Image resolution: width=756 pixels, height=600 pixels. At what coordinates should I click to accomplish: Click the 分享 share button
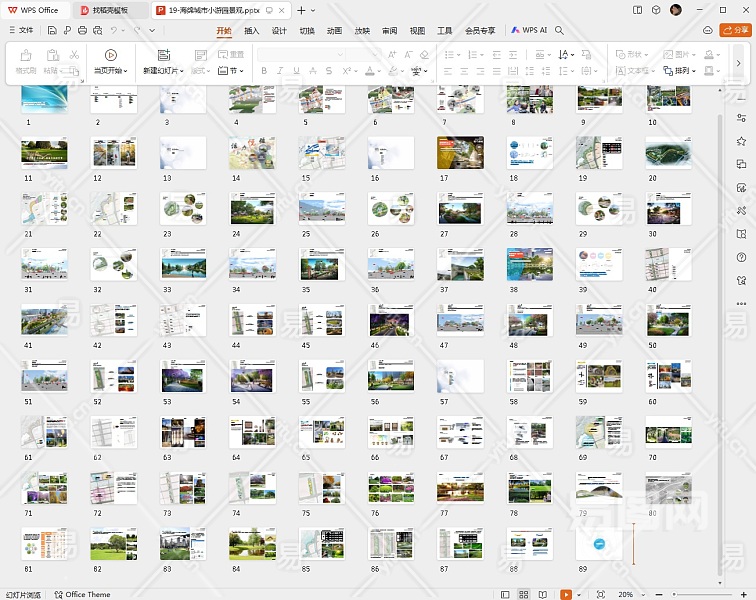coord(735,31)
